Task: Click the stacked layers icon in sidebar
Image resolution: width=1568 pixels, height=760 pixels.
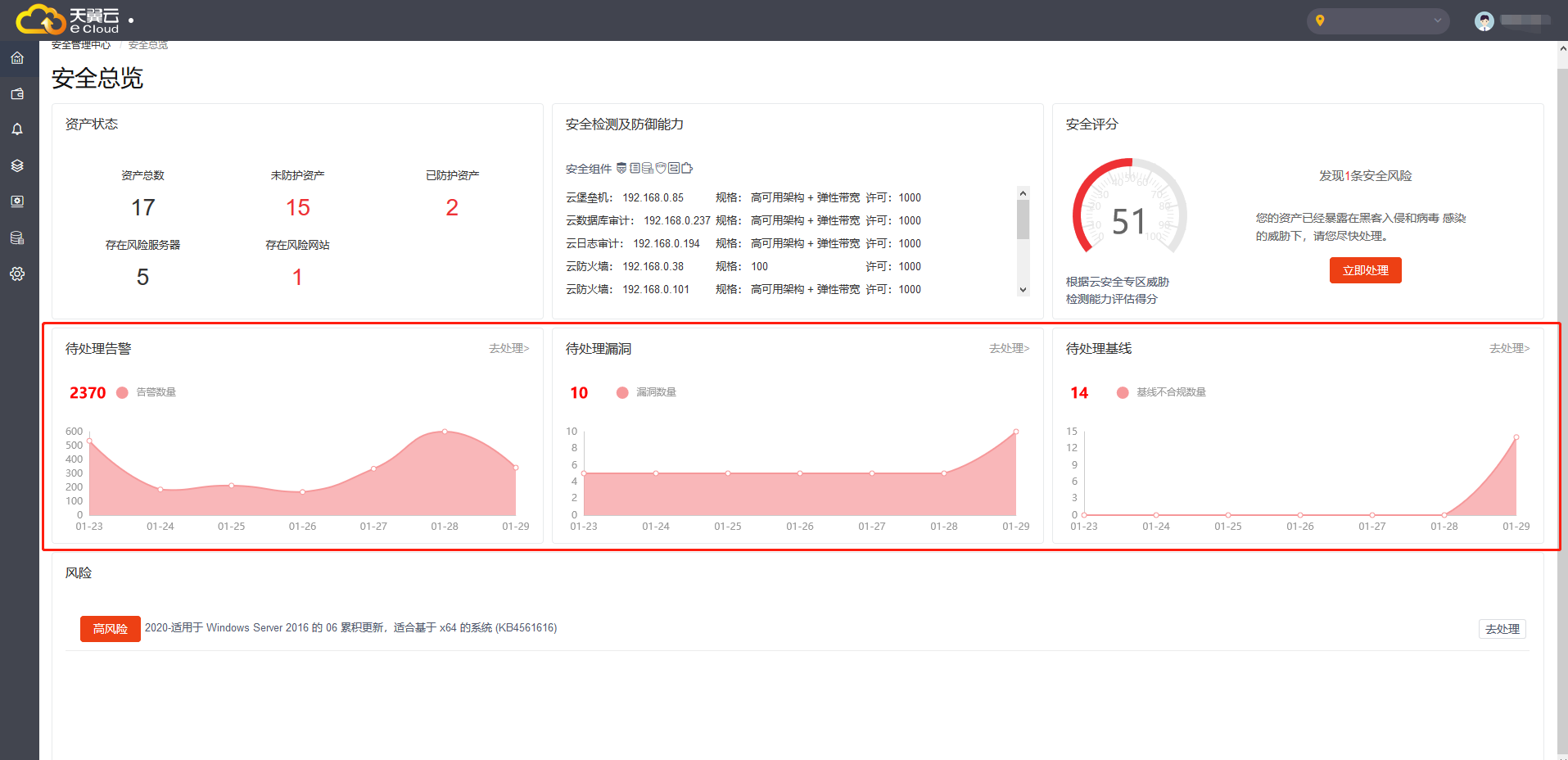Action: tap(17, 165)
